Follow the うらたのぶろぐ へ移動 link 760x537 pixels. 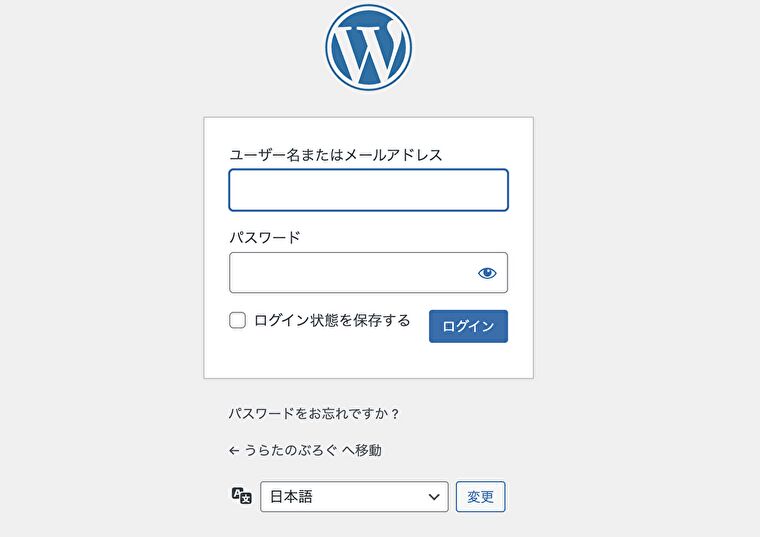tap(305, 451)
